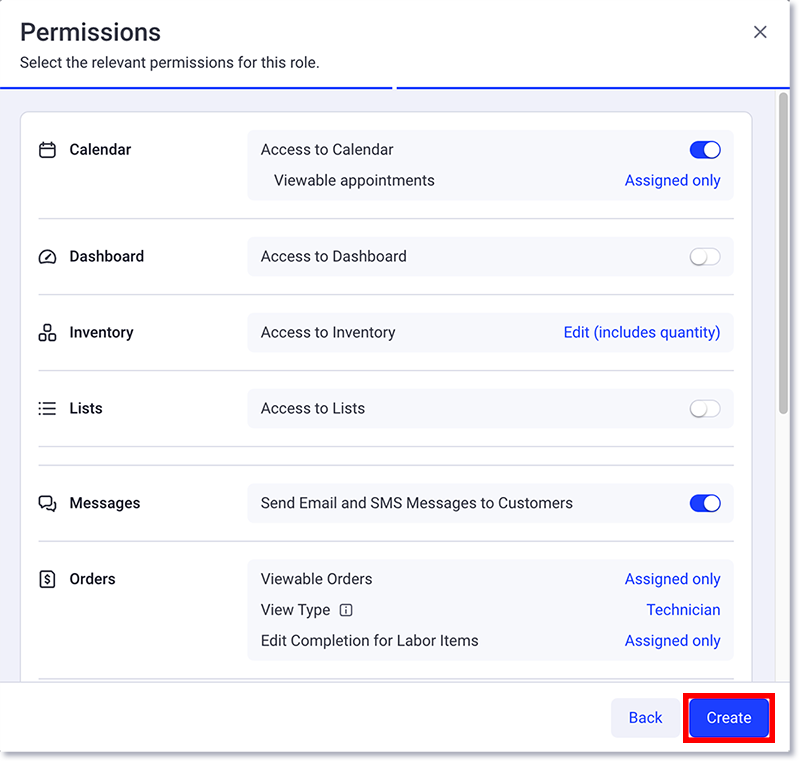Enable Access to Dashboard
Screen dimensions: 800x762
point(705,256)
